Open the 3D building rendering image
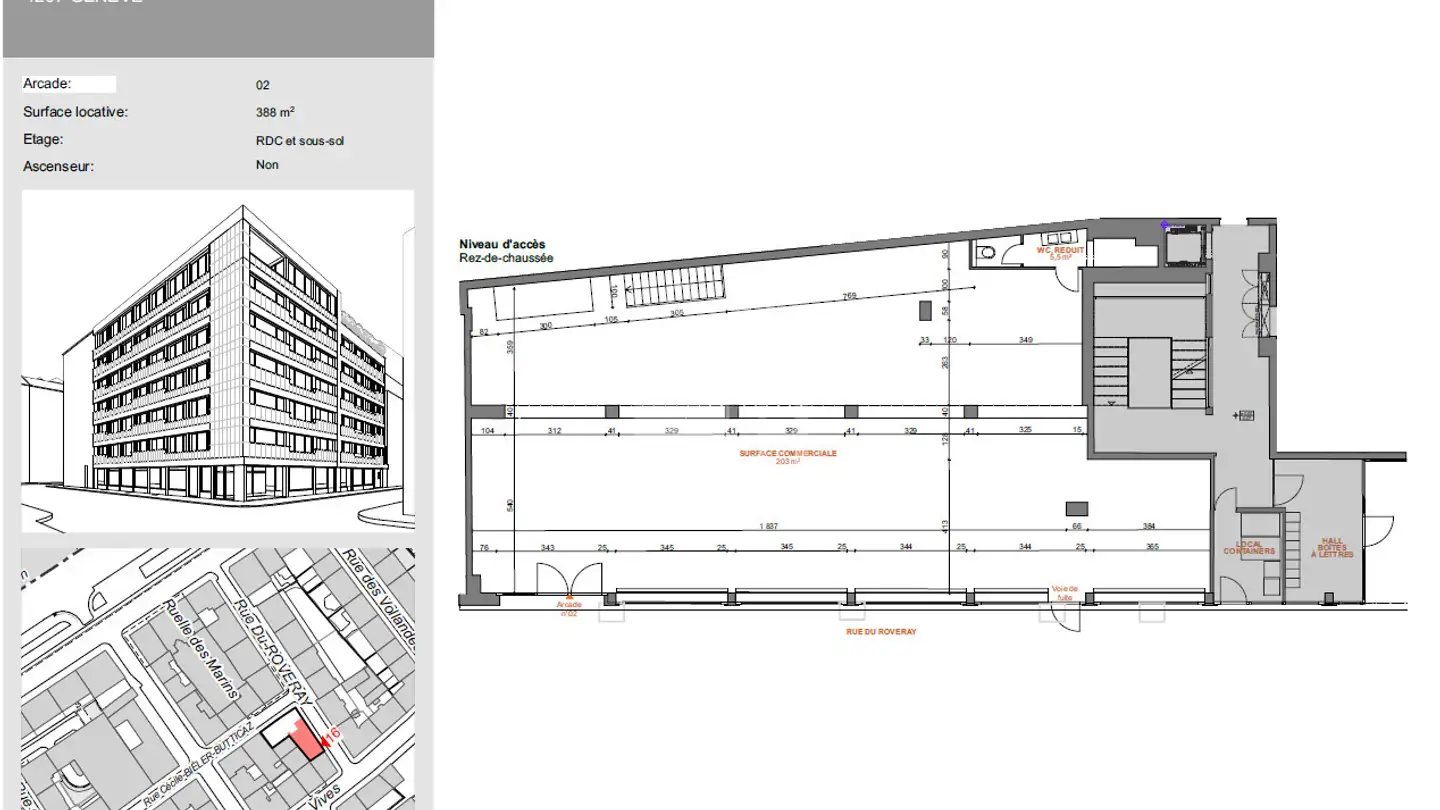Image resolution: width=1440 pixels, height=810 pixels. click(x=217, y=360)
